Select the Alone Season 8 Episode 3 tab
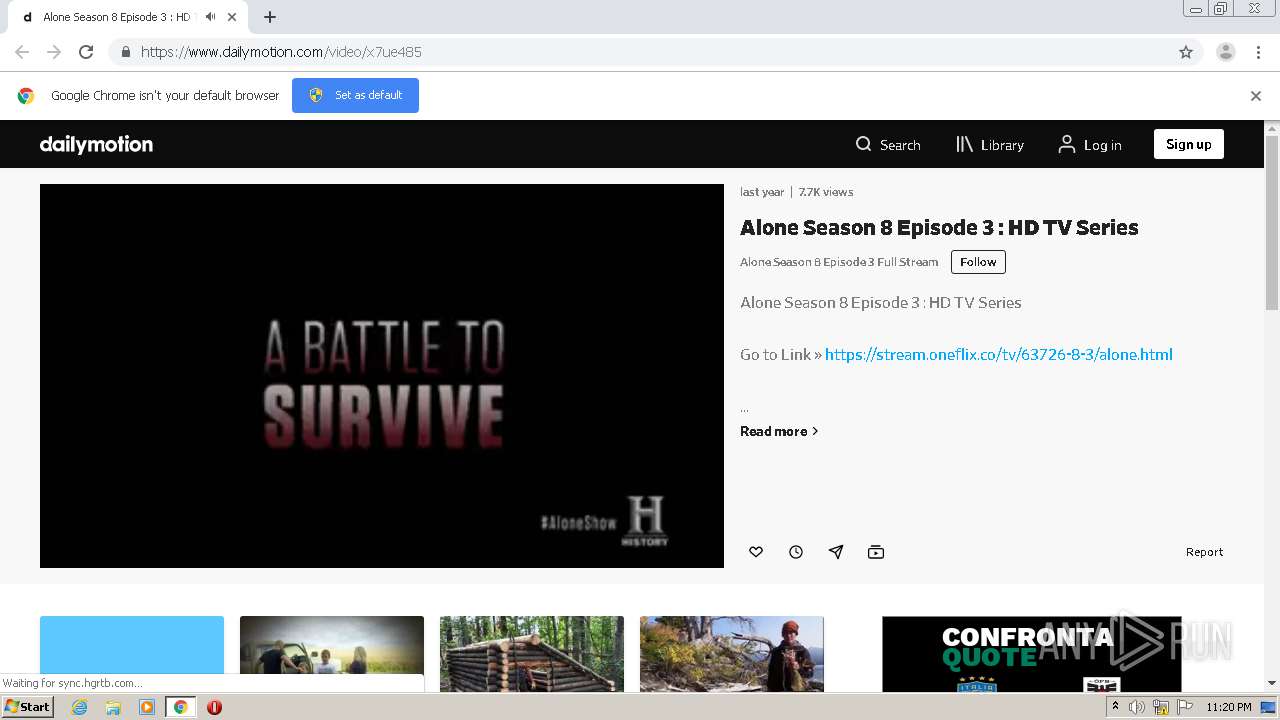This screenshot has height=720, width=1280. (x=115, y=17)
